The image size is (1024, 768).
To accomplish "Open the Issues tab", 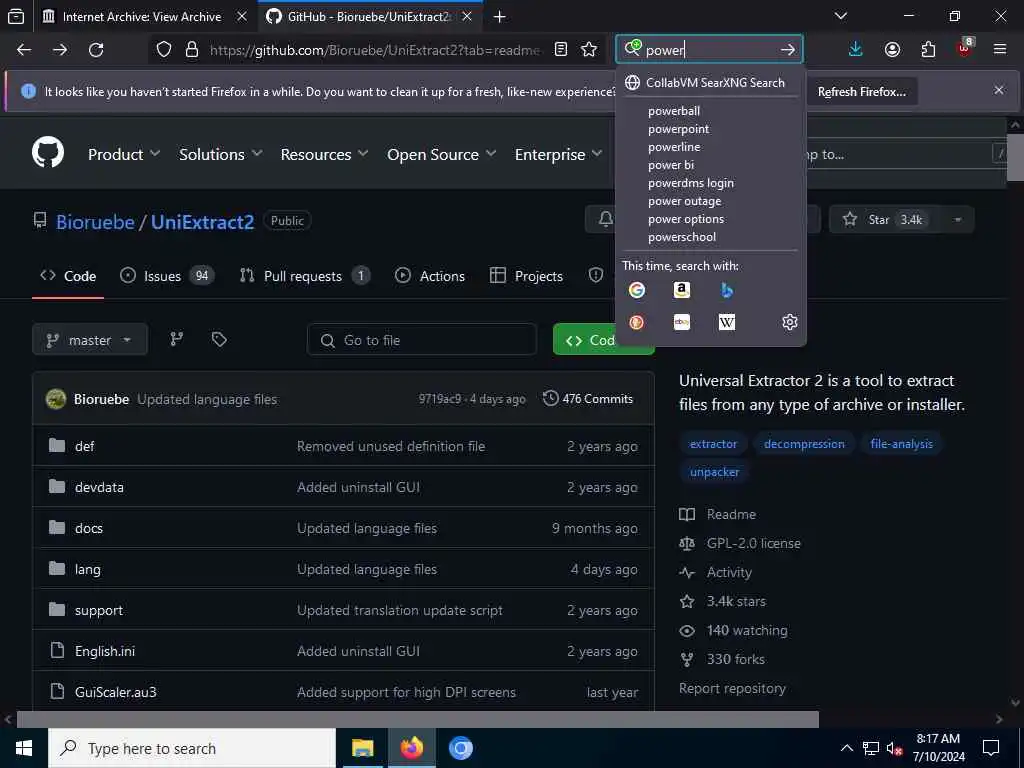I will click(x=167, y=276).
